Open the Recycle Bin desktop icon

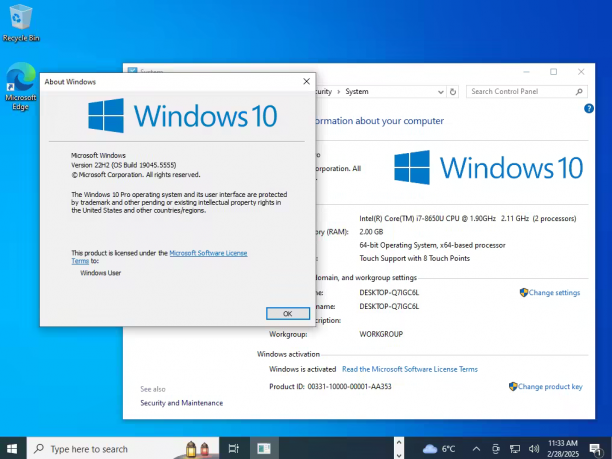21,23
